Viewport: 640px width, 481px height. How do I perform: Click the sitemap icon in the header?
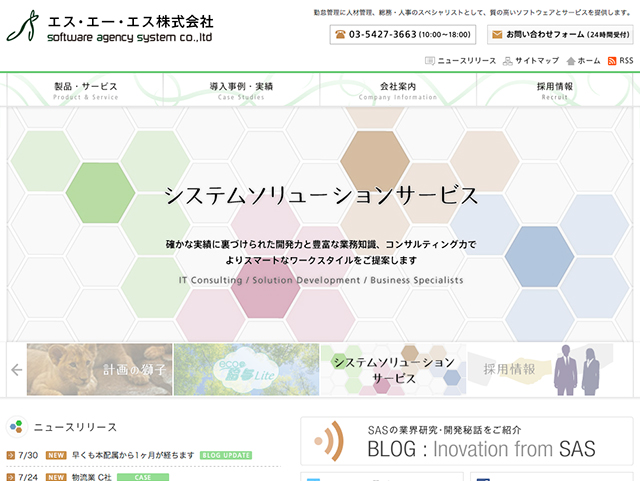(x=507, y=61)
